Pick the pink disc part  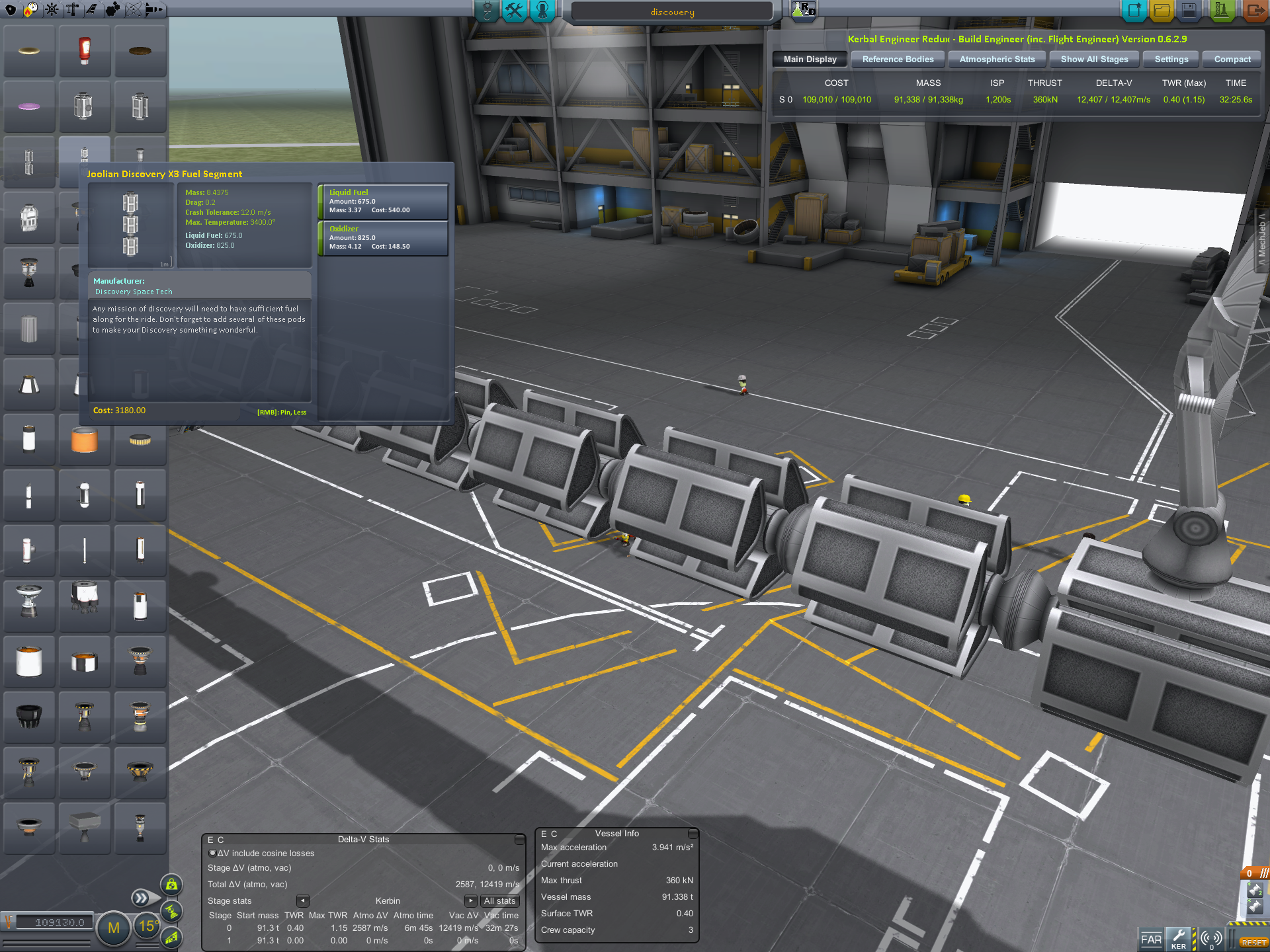pos(28,106)
